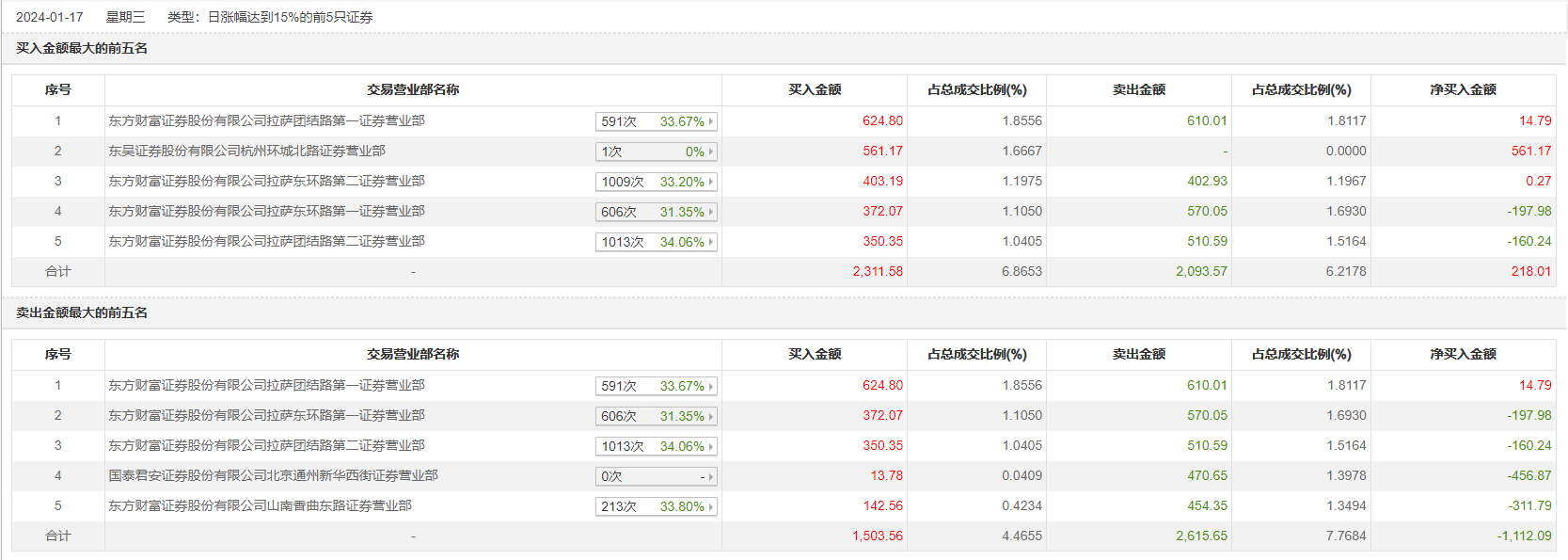Expand 606次 31.35% badge in sell table
The height and width of the screenshot is (560, 1568).
657,417
